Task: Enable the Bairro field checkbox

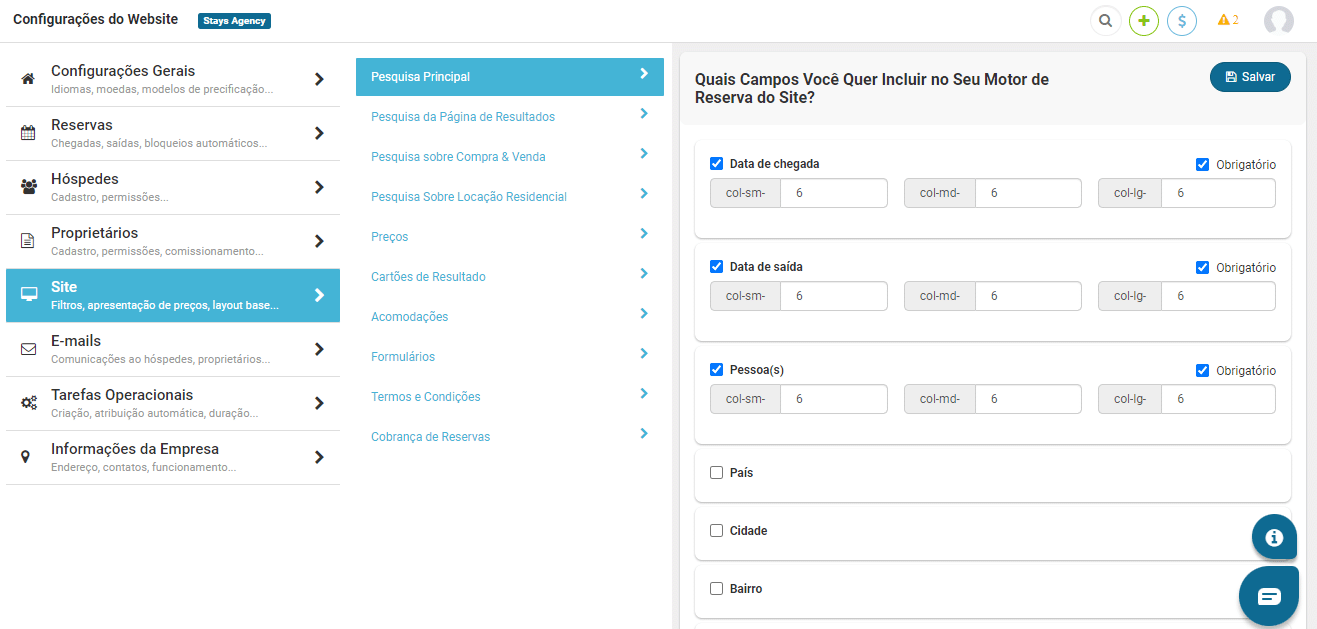Action: click(716, 589)
